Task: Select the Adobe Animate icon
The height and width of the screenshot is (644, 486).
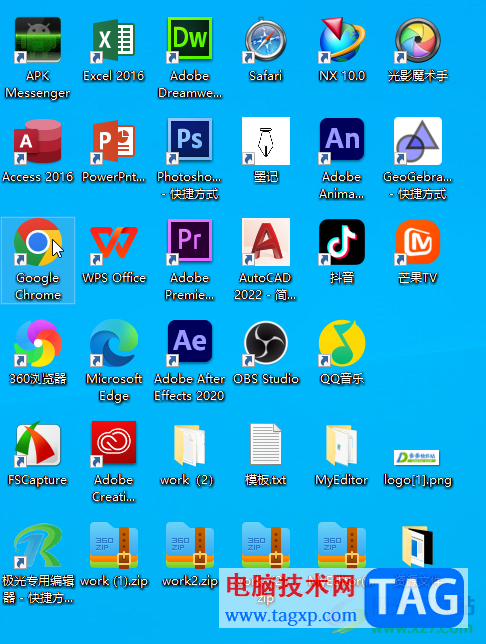Action: coord(342,141)
